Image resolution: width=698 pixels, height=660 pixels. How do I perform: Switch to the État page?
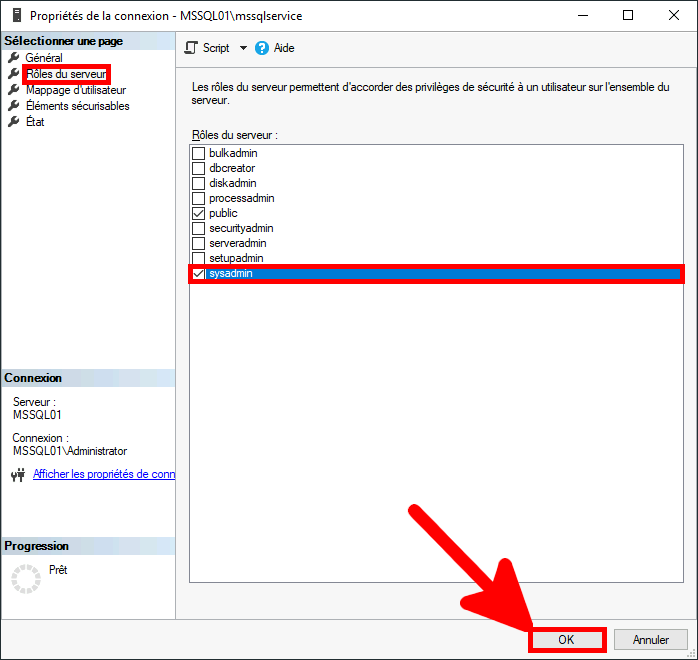point(35,122)
